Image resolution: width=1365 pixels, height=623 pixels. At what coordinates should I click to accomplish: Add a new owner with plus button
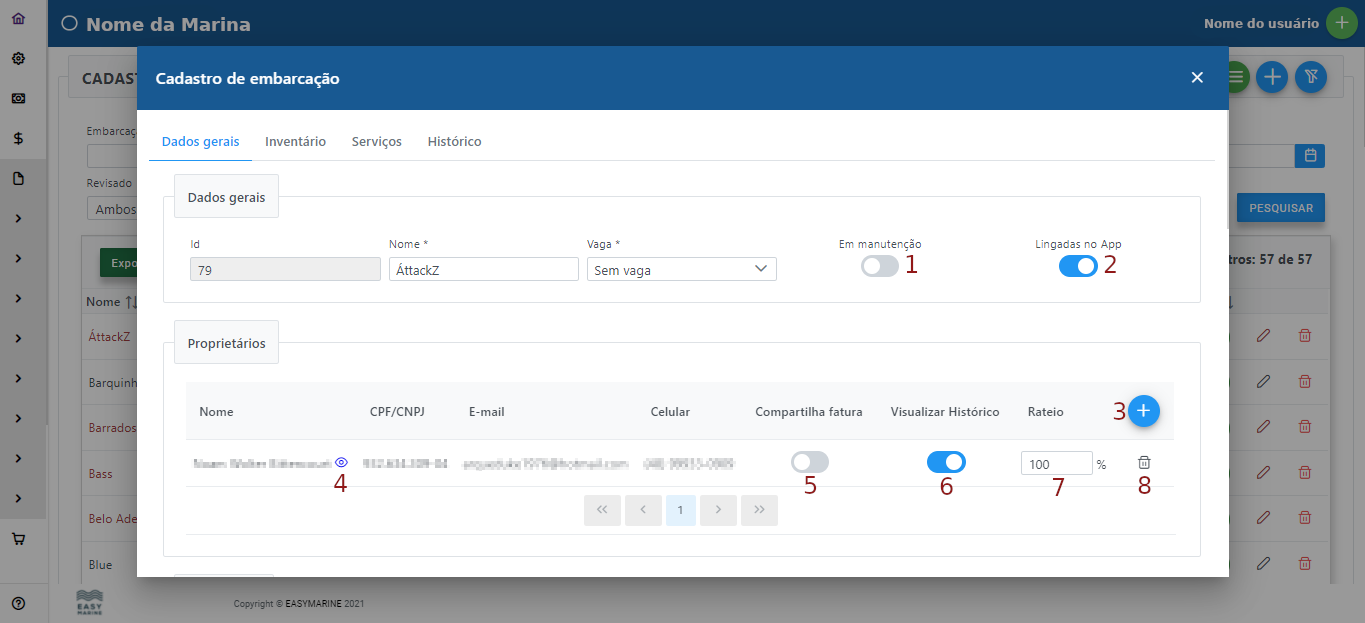click(x=1144, y=411)
